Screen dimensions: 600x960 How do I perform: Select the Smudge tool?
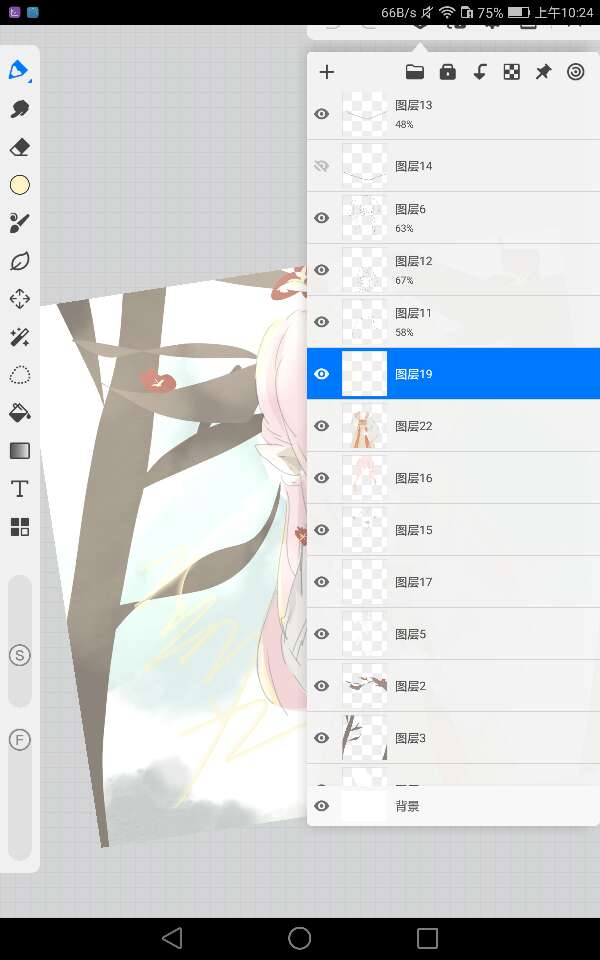(x=19, y=109)
